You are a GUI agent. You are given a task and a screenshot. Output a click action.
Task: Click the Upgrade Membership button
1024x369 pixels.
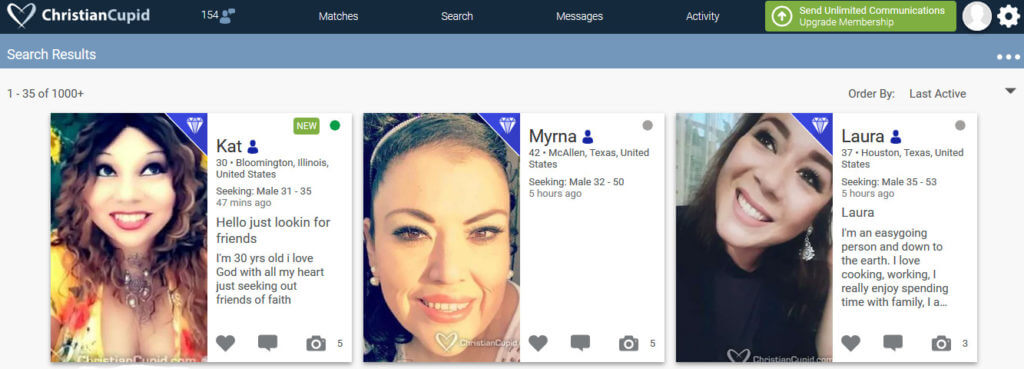(861, 16)
